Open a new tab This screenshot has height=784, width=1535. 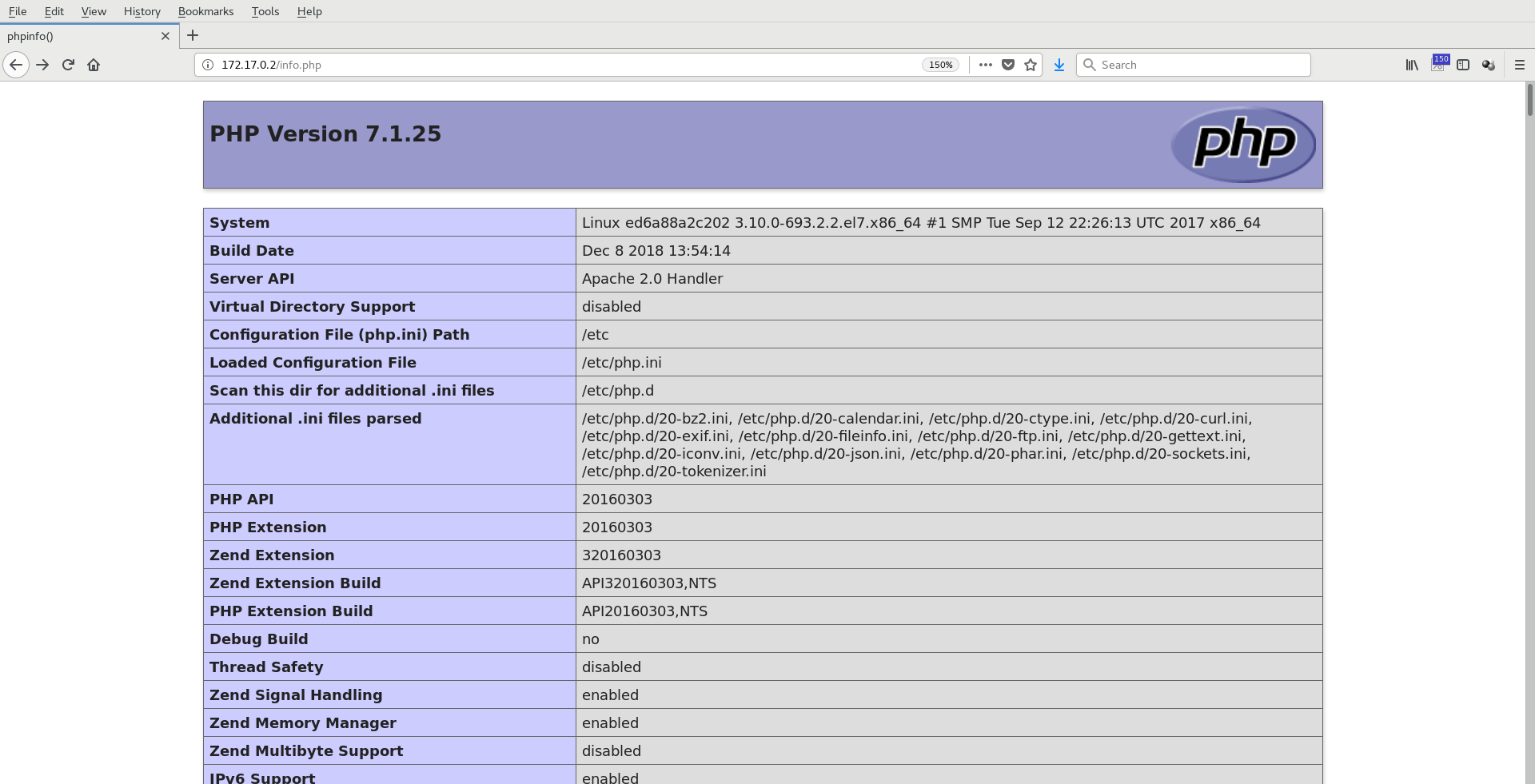193,35
